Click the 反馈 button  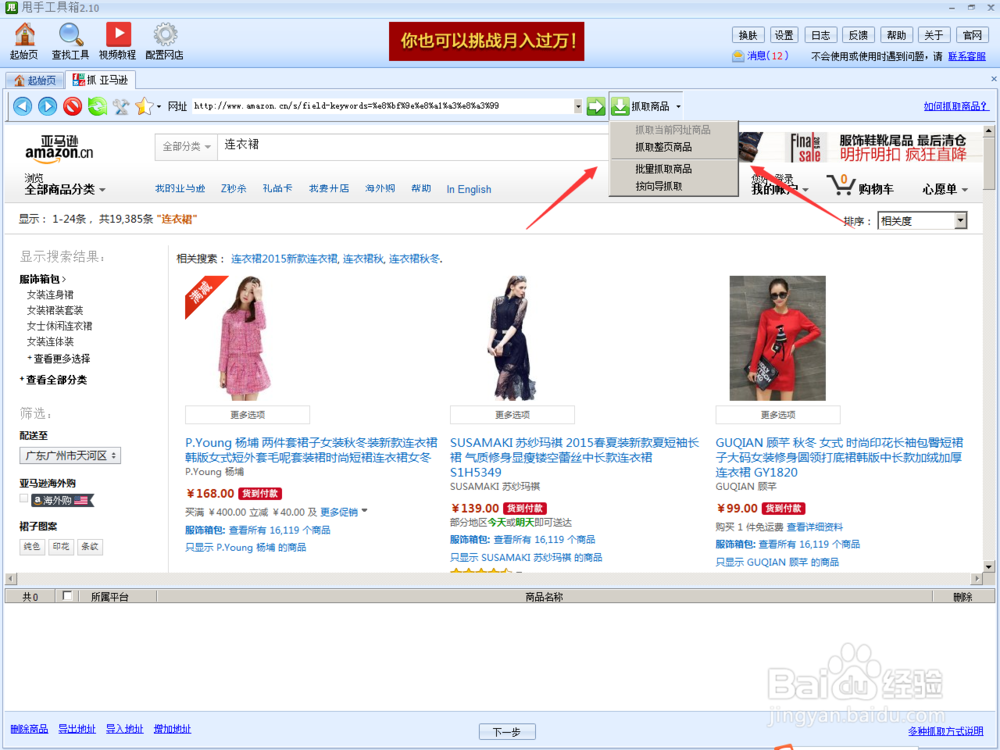click(858, 35)
